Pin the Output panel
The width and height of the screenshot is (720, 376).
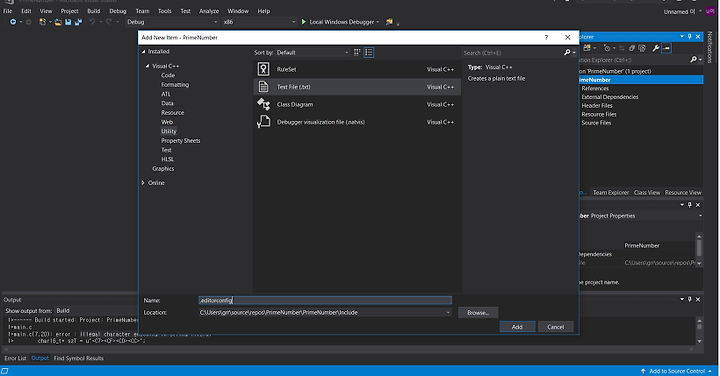[690, 299]
